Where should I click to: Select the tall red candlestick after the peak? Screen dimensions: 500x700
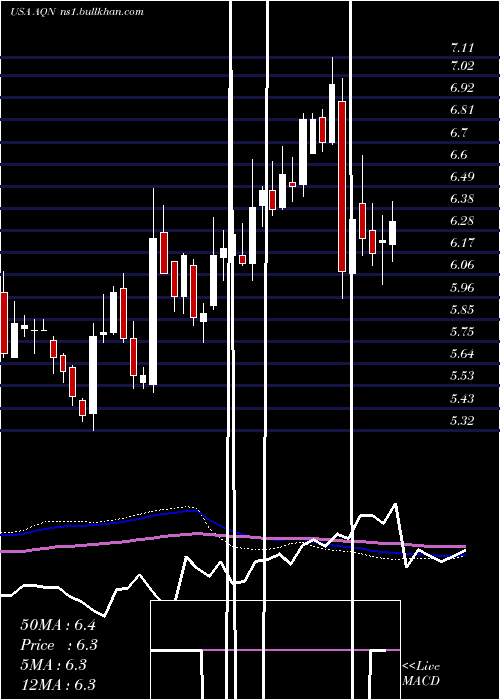(x=342, y=186)
